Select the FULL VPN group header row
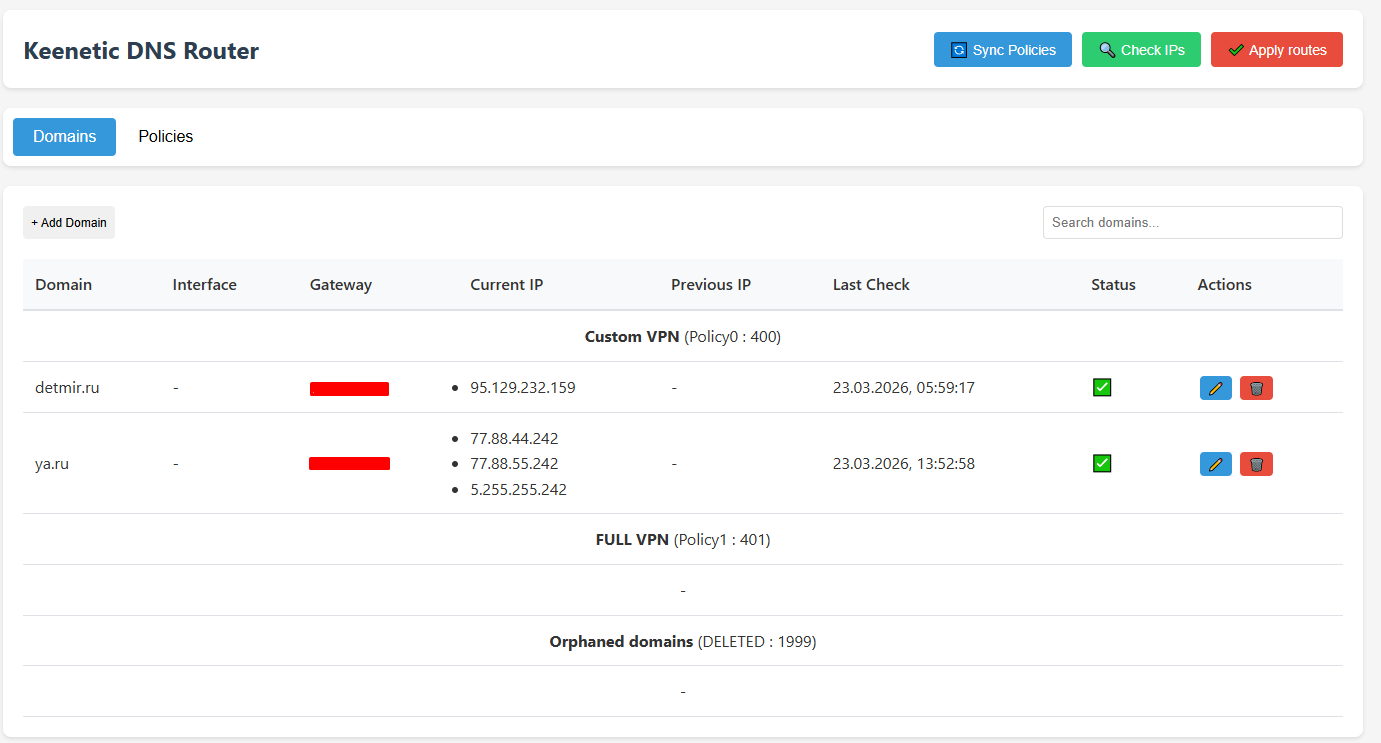 pos(682,540)
